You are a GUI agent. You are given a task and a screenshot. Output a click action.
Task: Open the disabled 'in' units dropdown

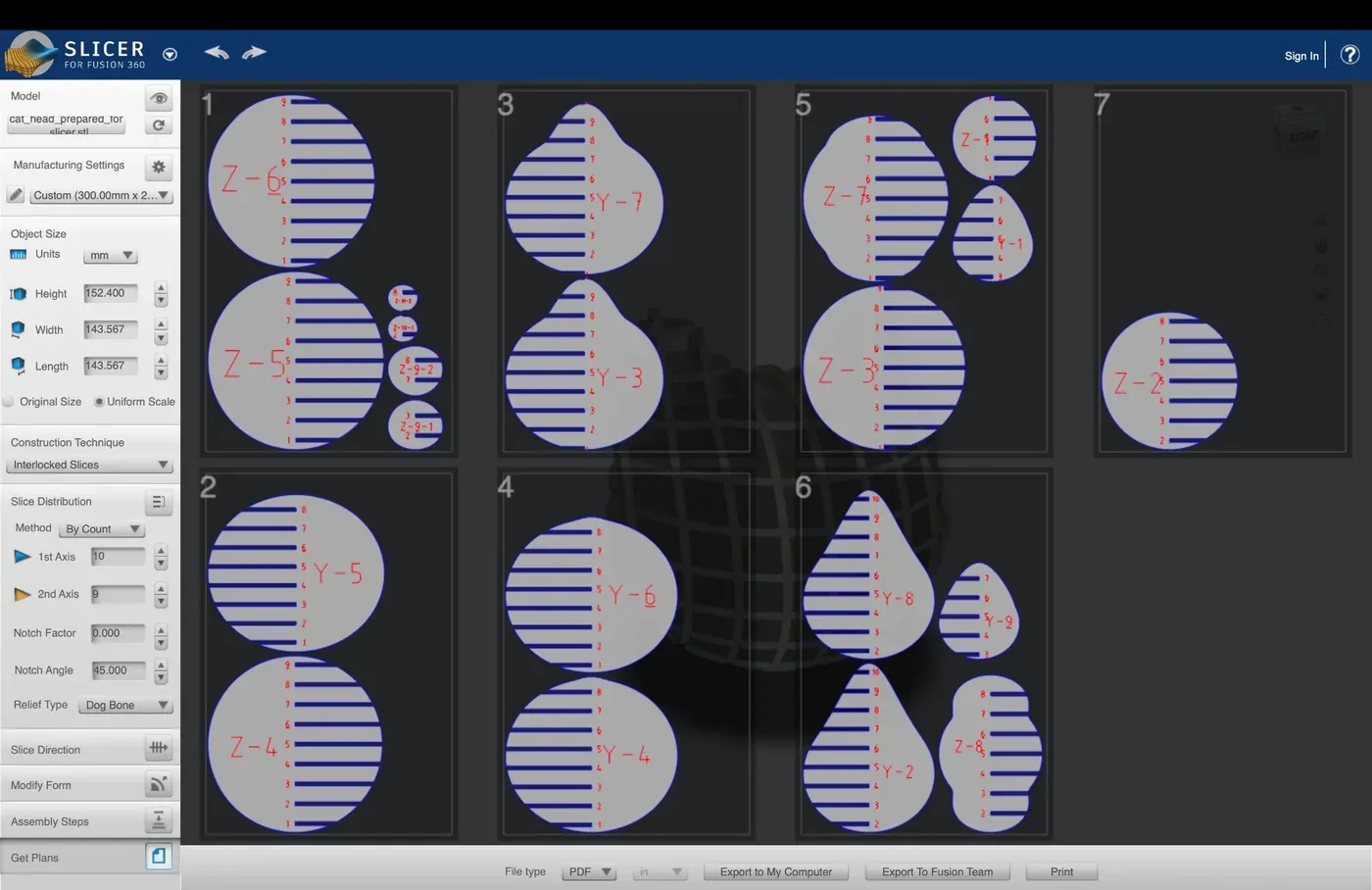coord(660,872)
